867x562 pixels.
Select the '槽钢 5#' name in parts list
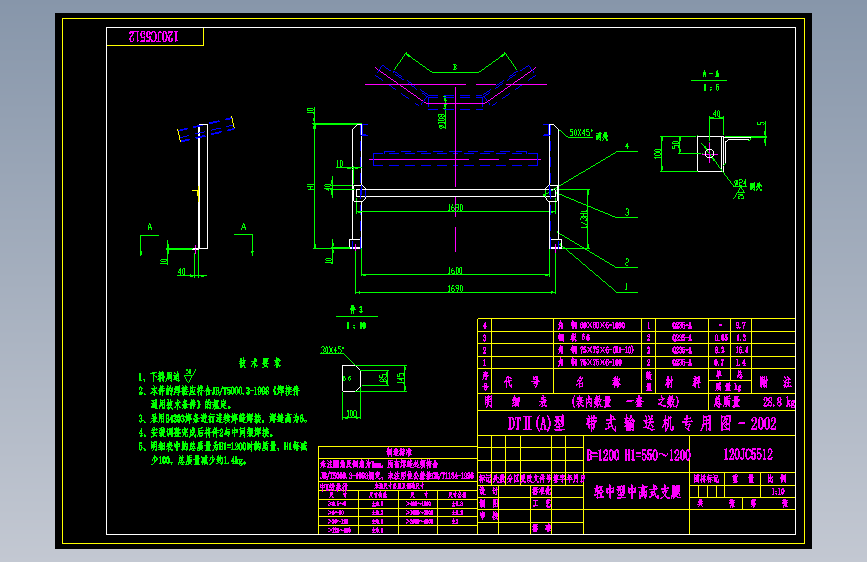573,337
